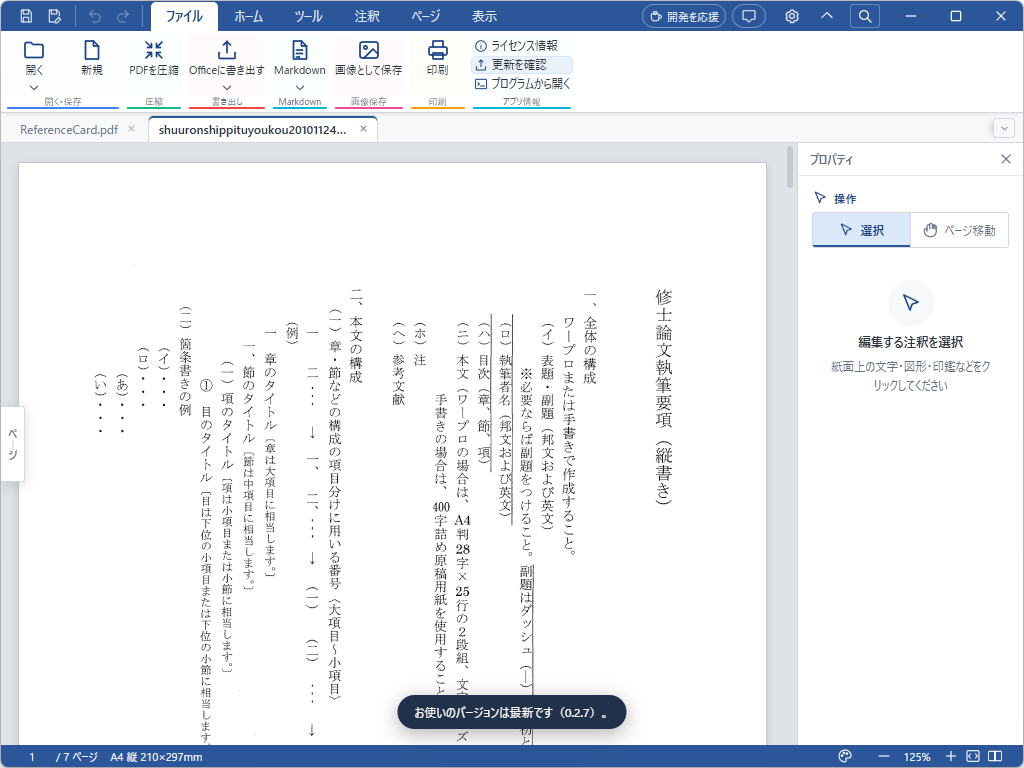Select the 選択 mode
The height and width of the screenshot is (768, 1024).
click(861, 230)
